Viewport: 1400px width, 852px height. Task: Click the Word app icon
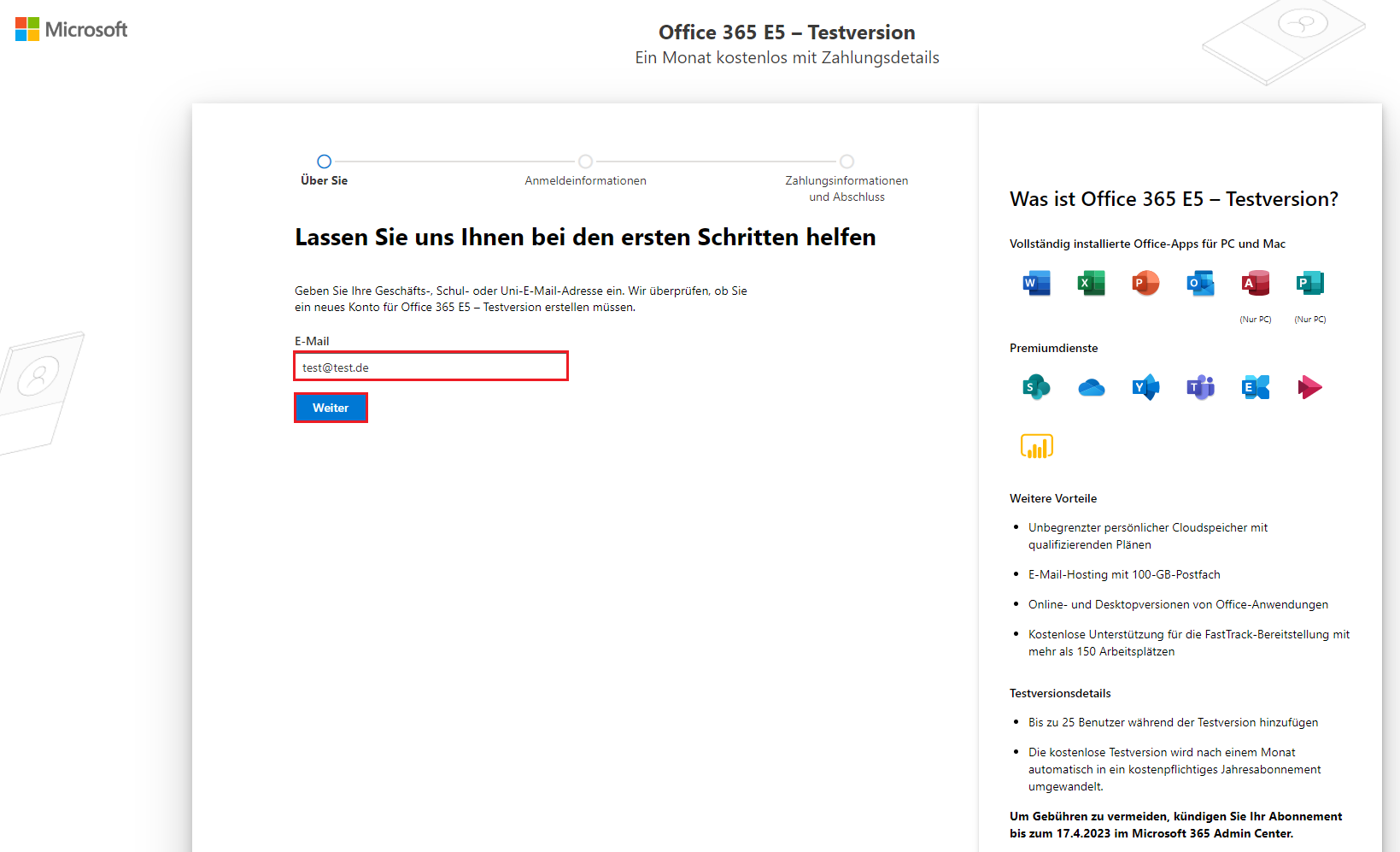coord(1036,283)
